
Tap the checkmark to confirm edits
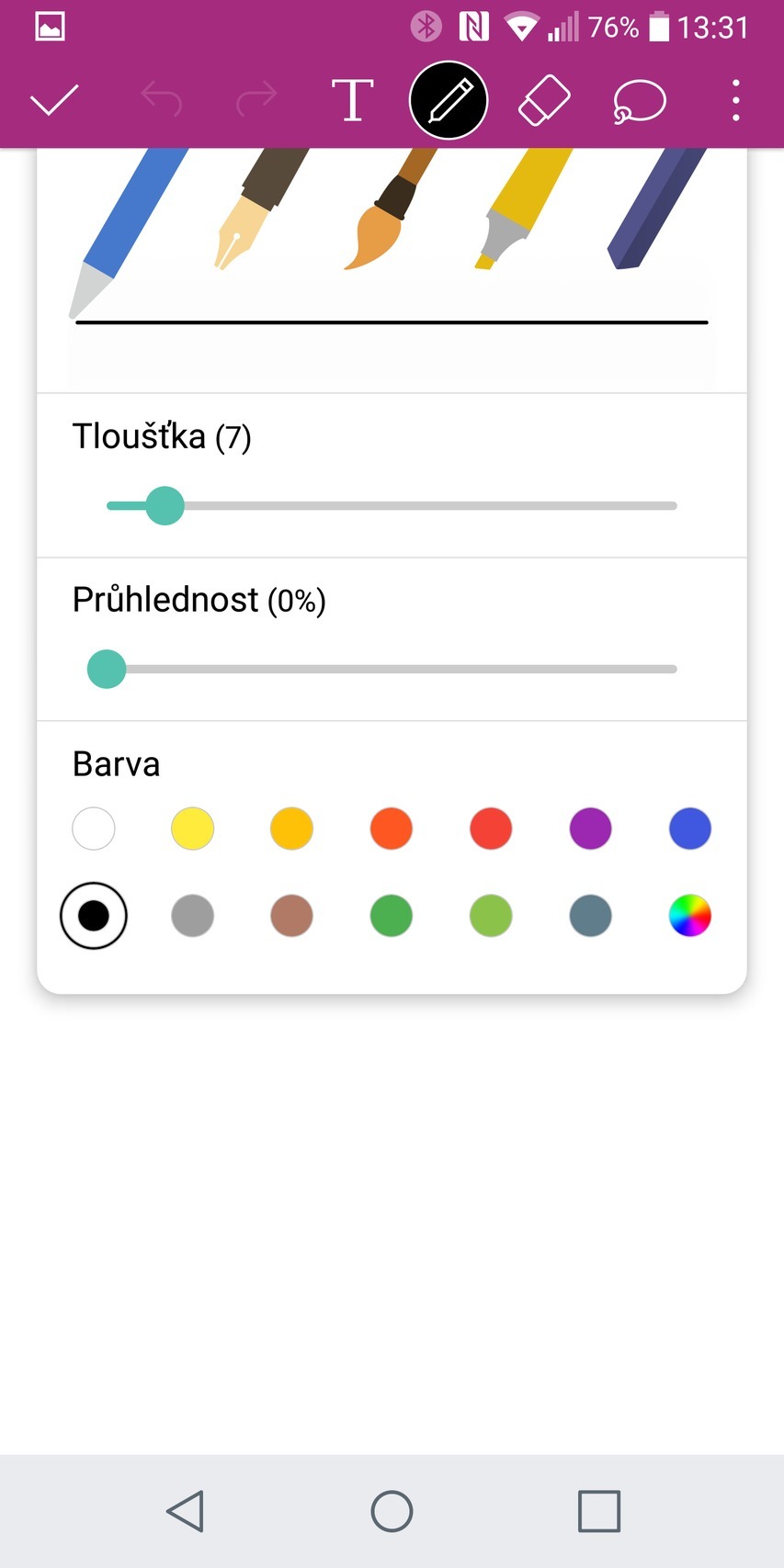pos(54,99)
